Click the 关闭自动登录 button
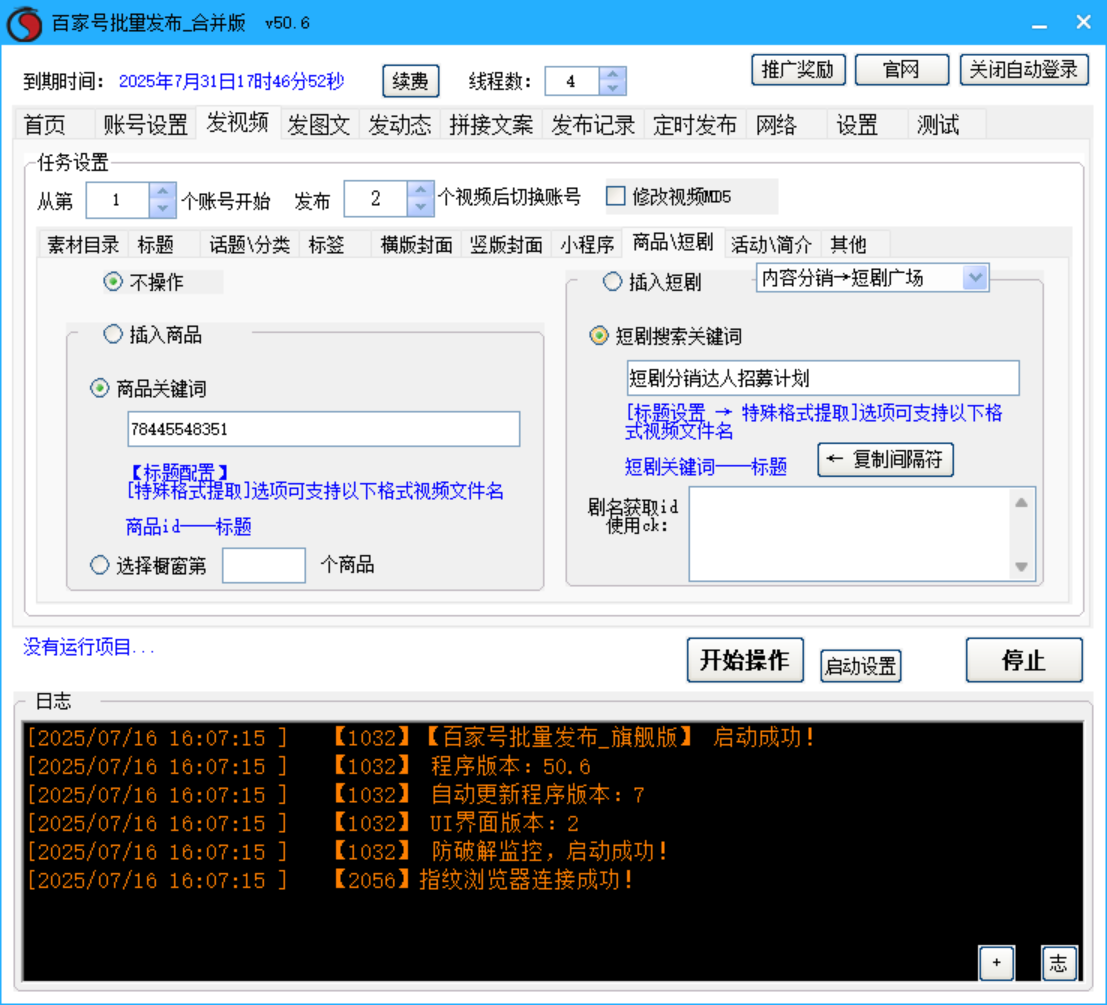The width and height of the screenshot is (1107, 1005). click(x=1024, y=69)
